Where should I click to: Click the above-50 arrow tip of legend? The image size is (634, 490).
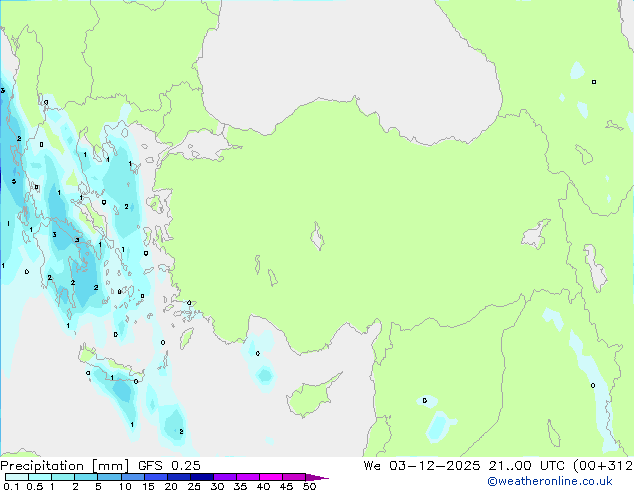tap(317, 477)
